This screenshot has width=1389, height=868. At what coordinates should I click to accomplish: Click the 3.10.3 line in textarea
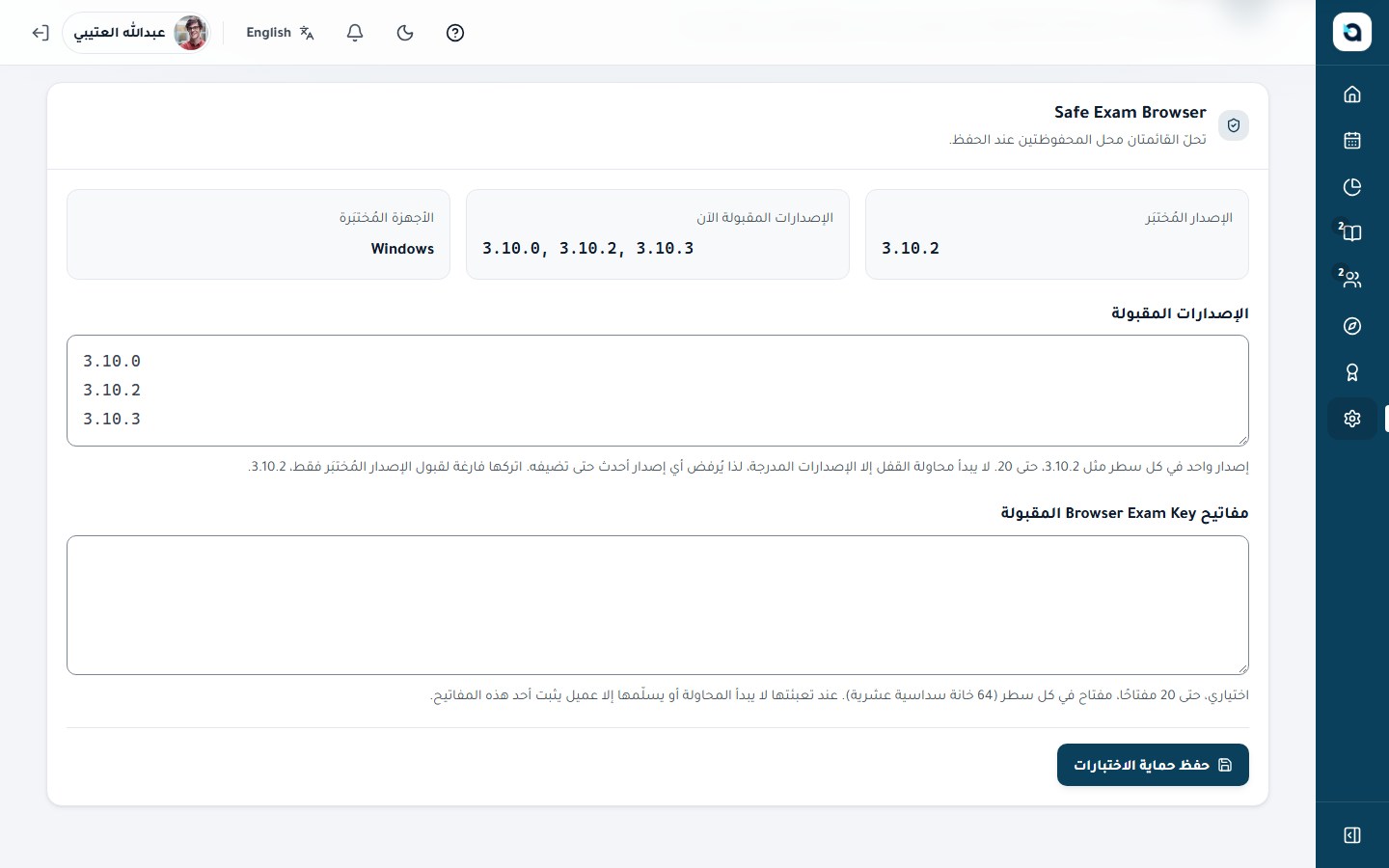(x=112, y=419)
